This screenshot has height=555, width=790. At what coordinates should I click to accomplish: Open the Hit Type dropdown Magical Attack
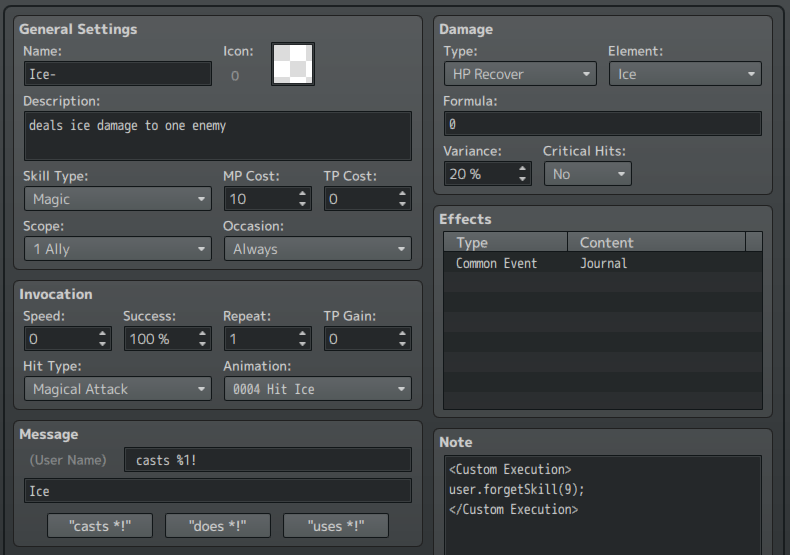pos(118,389)
